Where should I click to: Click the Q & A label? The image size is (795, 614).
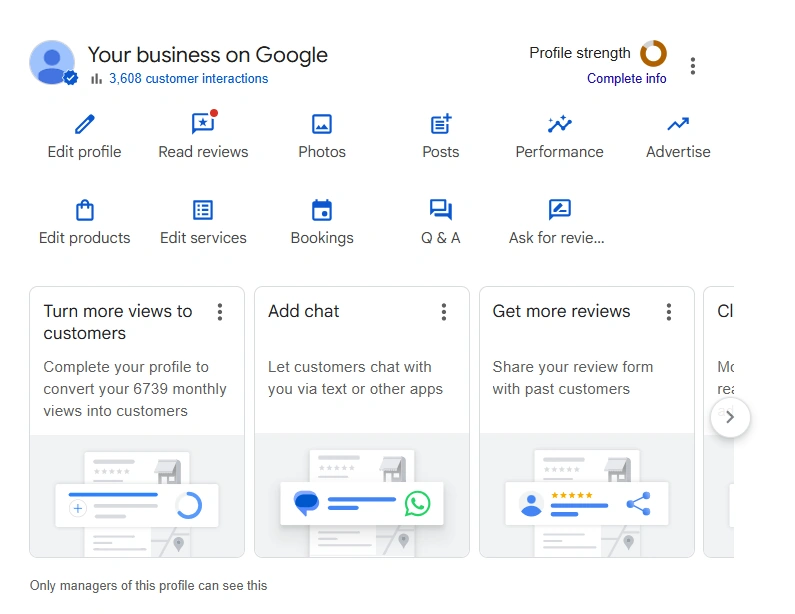click(x=441, y=238)
